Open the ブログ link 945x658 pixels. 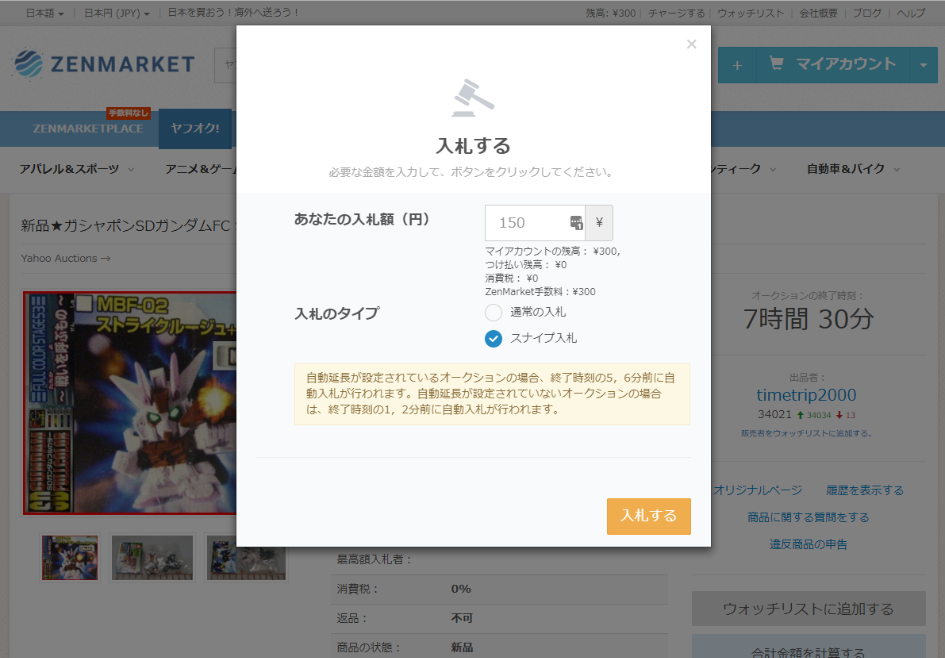point(867,13)
